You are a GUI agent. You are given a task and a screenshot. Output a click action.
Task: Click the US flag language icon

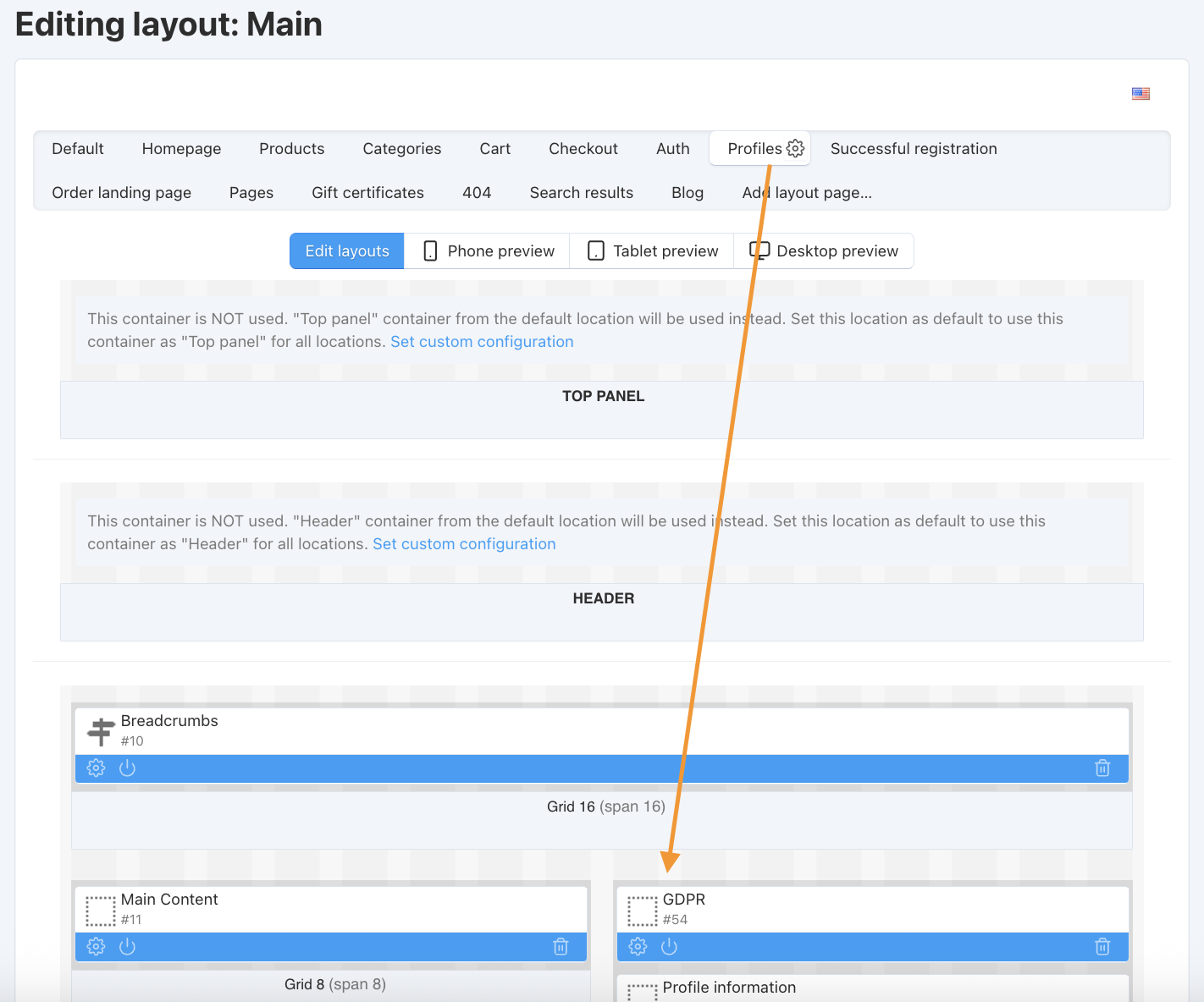coord(1140,94)
